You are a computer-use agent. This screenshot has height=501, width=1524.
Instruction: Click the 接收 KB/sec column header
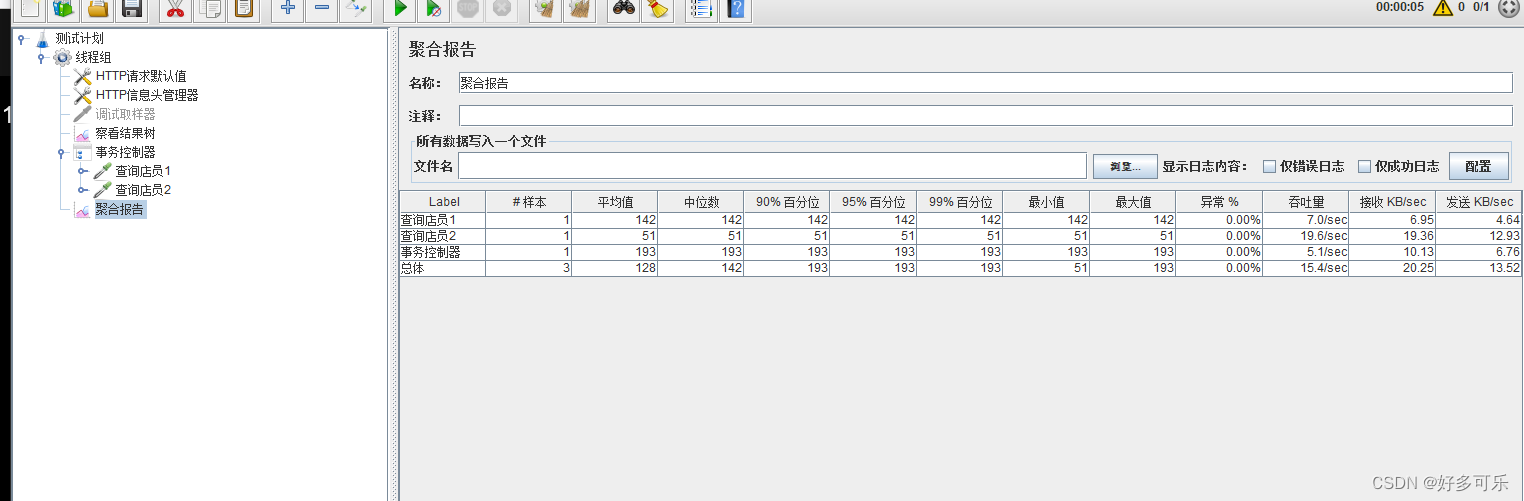coord(1392,202)
